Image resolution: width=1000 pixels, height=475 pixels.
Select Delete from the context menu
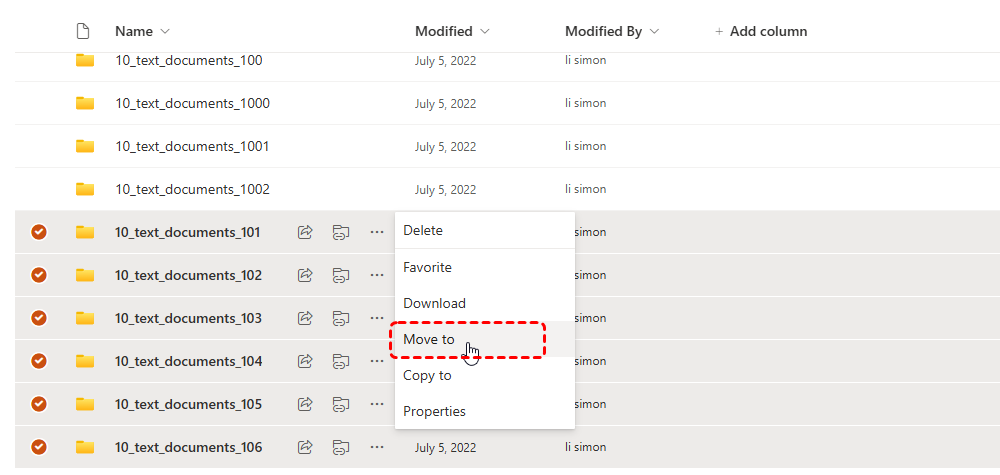point(423,230)
